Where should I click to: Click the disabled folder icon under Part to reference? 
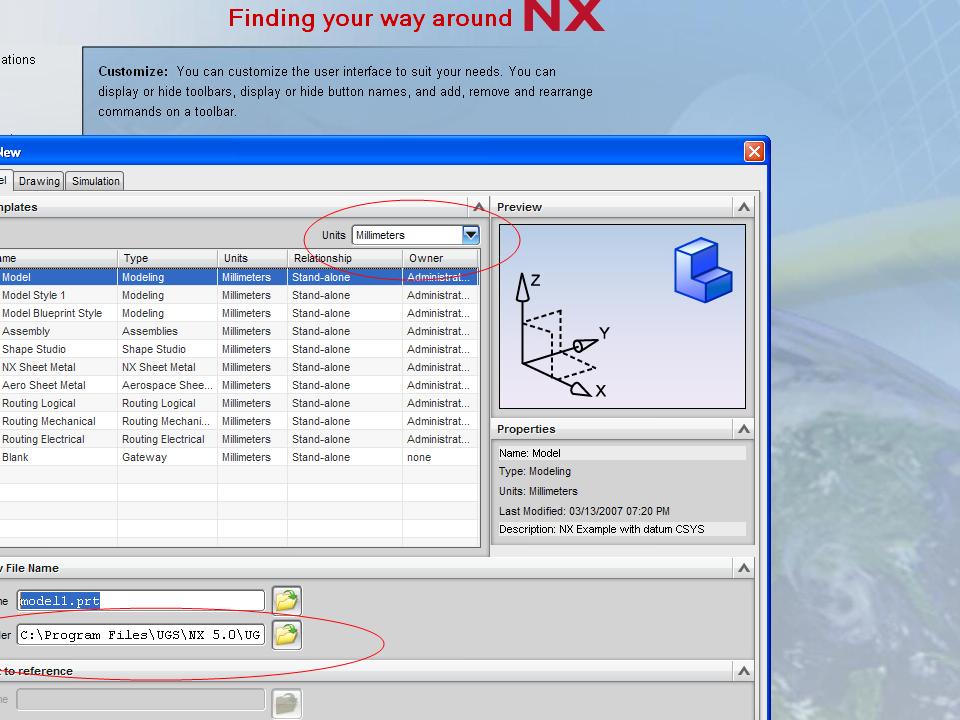287,703
